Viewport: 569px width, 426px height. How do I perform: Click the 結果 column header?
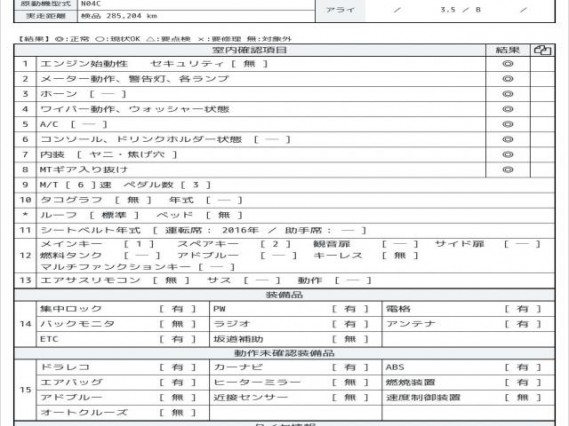click(508, 50)
